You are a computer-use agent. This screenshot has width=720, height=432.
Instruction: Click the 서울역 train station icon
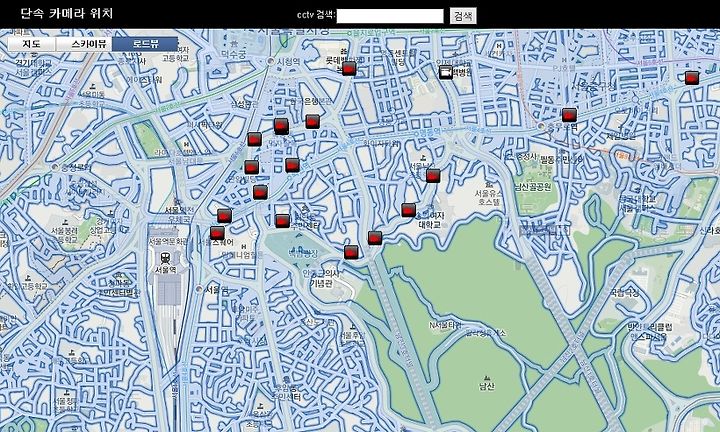pos(166,257)
